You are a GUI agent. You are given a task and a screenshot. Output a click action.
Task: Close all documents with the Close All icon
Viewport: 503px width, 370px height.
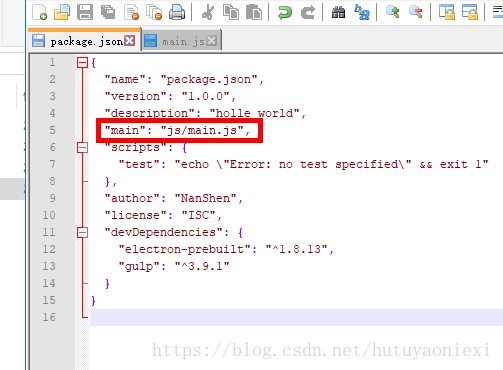pyautogui.click(x=154, y=12)
